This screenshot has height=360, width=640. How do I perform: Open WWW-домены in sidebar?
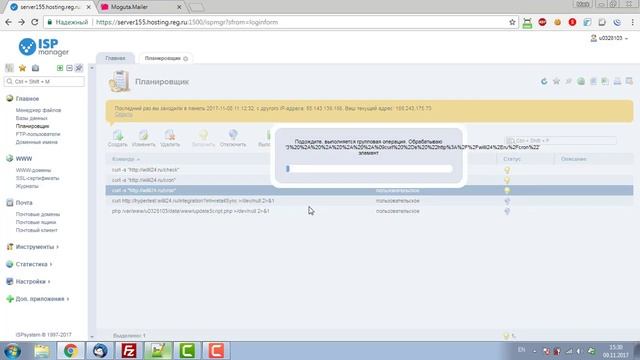33,170
